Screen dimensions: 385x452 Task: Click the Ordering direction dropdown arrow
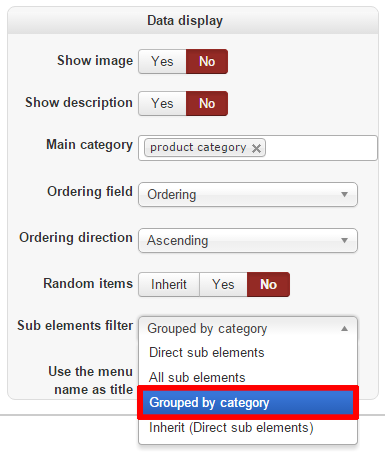click(x=345, y=240)
